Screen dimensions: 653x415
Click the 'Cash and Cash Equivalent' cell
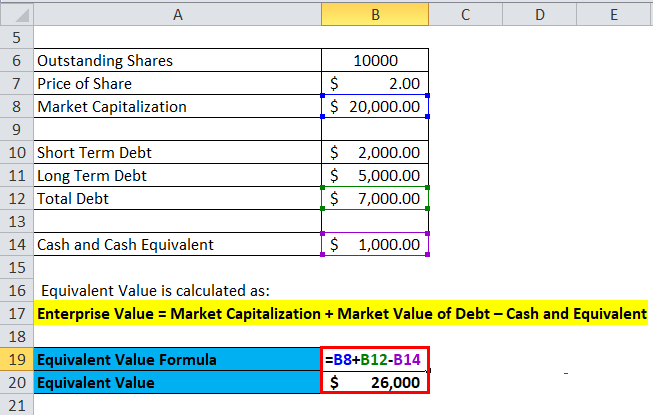pyautogui.click(x=177, y=244)
